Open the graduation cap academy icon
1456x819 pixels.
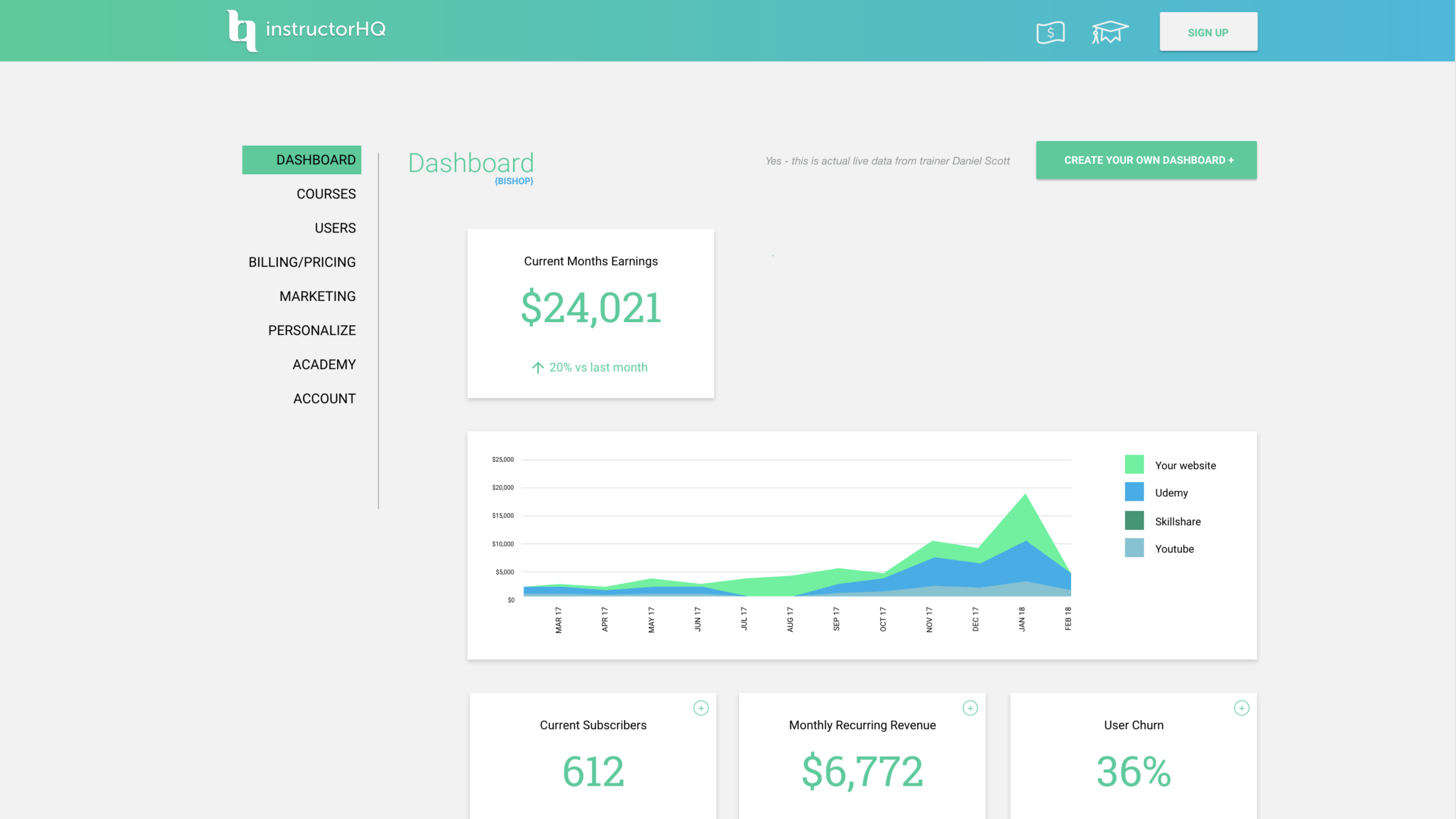pyautogui.click(x=1110, y=32)
